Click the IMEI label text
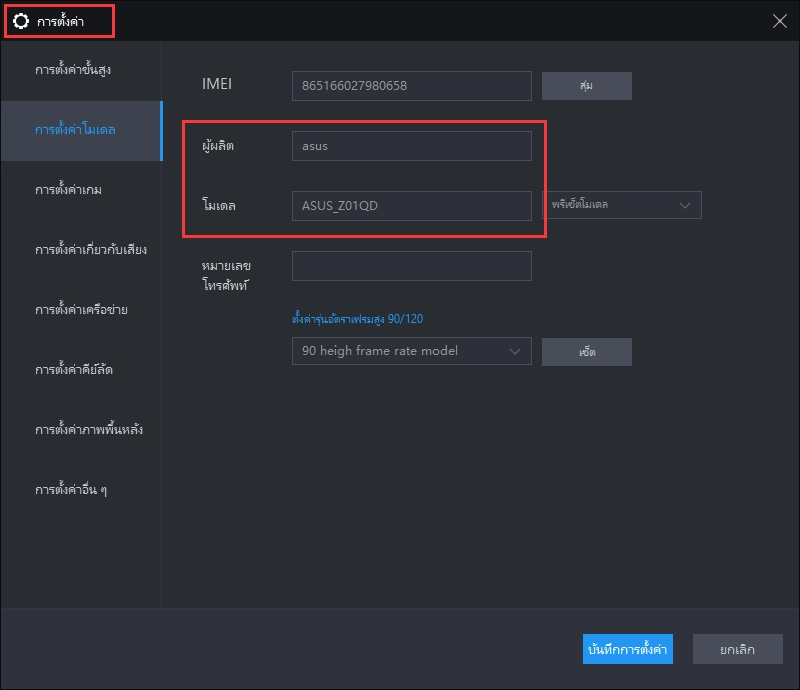 217,84
